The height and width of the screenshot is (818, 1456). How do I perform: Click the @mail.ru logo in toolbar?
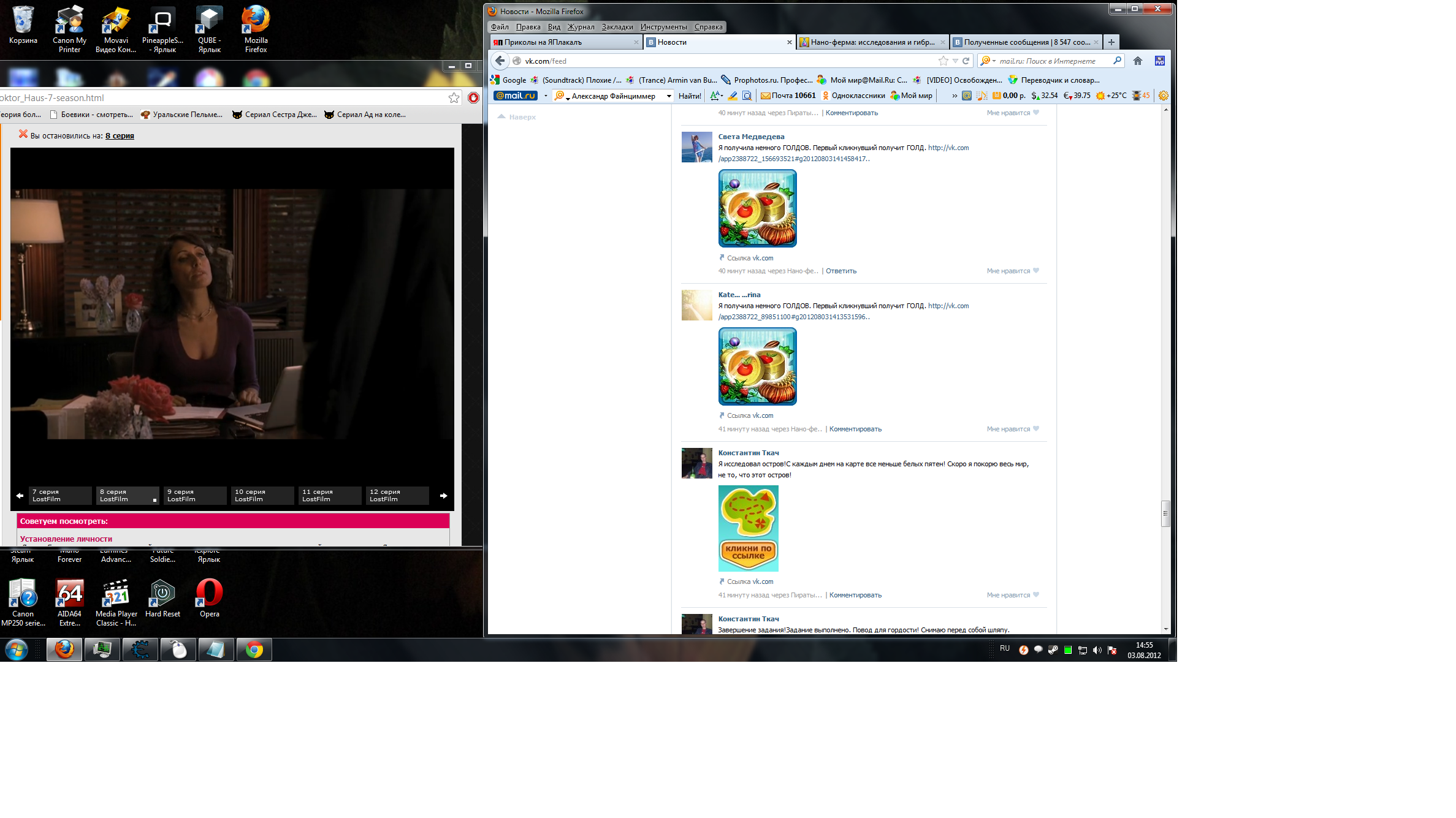[516, 96]
